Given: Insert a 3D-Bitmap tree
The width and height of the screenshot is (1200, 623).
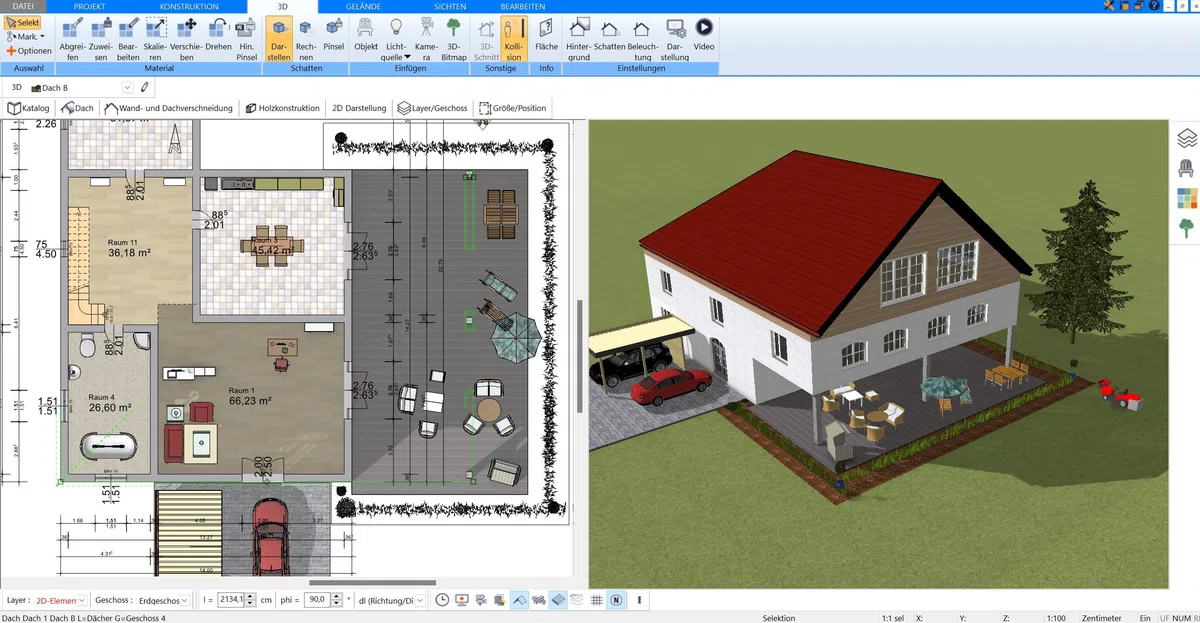Looking at the screenshot, I should click(x=454, y=38).
